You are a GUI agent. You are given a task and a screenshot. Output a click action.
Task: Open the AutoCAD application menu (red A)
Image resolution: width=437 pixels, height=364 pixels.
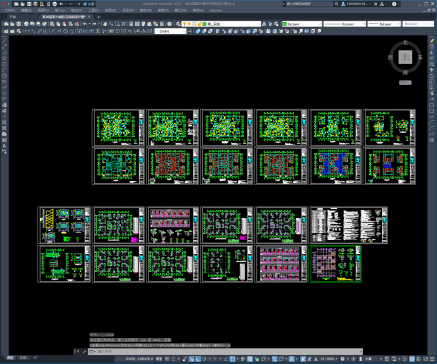pos(4,4)
